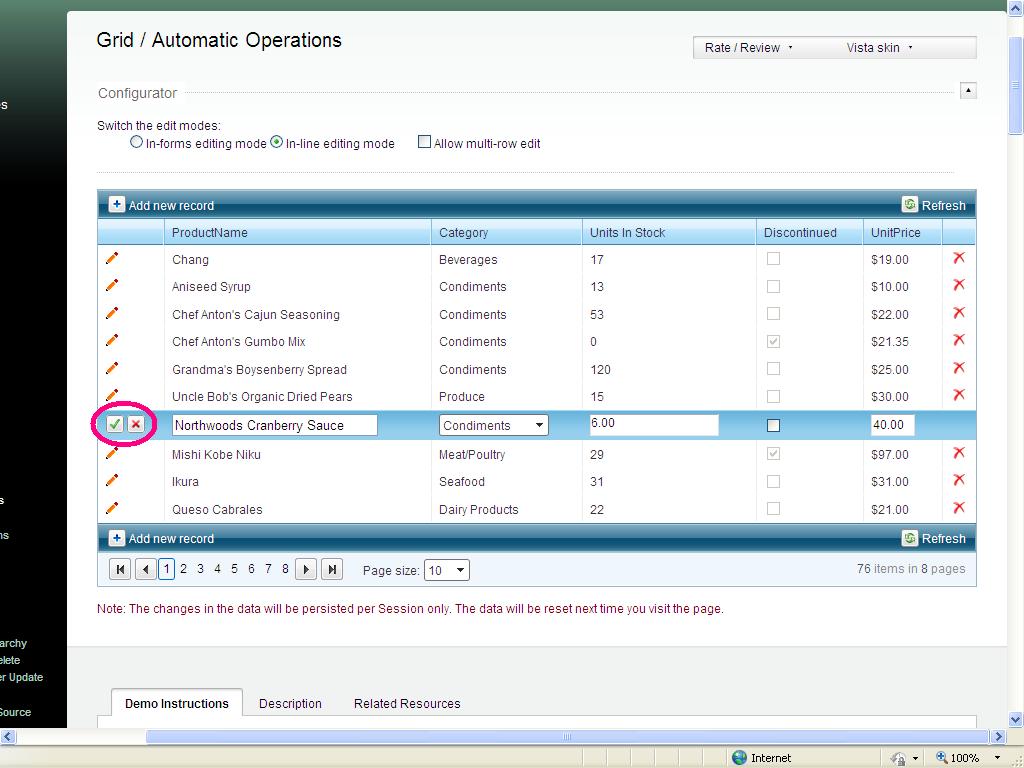Screen dimensions: 1024x768
Task: Go to the last page of the grid
Action: tap(332, 570)
